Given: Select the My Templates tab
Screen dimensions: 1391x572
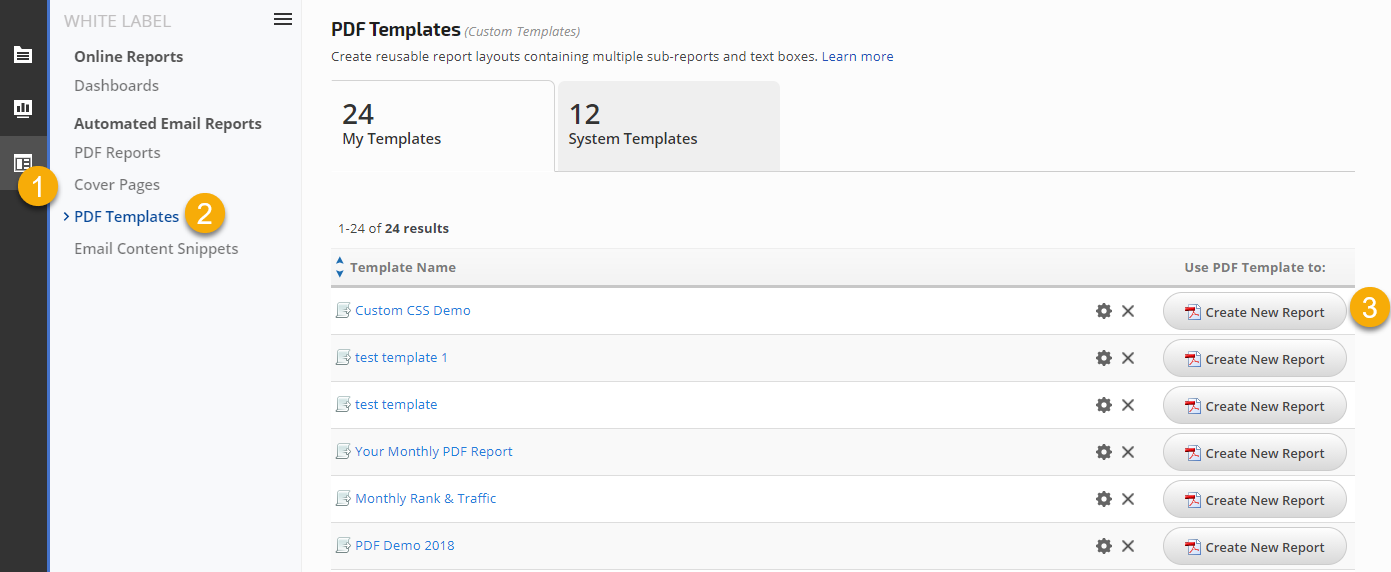Looking at the screenshot, I should [442, 126].
